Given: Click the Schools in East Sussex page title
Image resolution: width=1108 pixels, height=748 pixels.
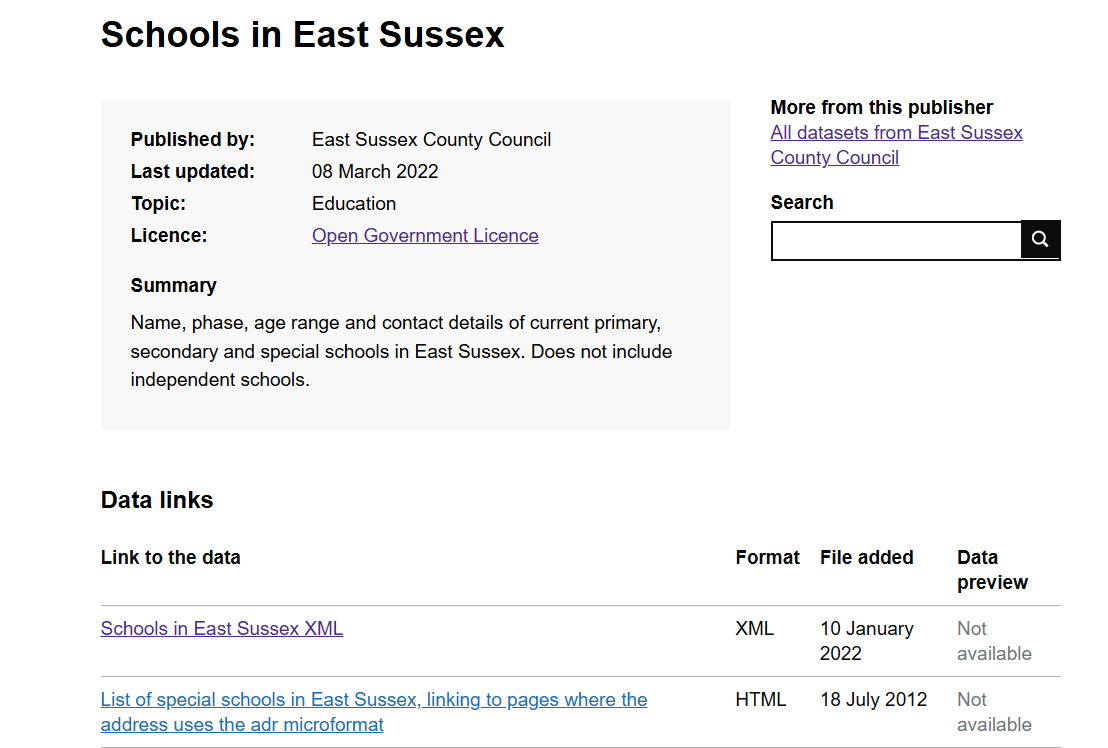Looking at the screenshot, I should click(303, 35).
